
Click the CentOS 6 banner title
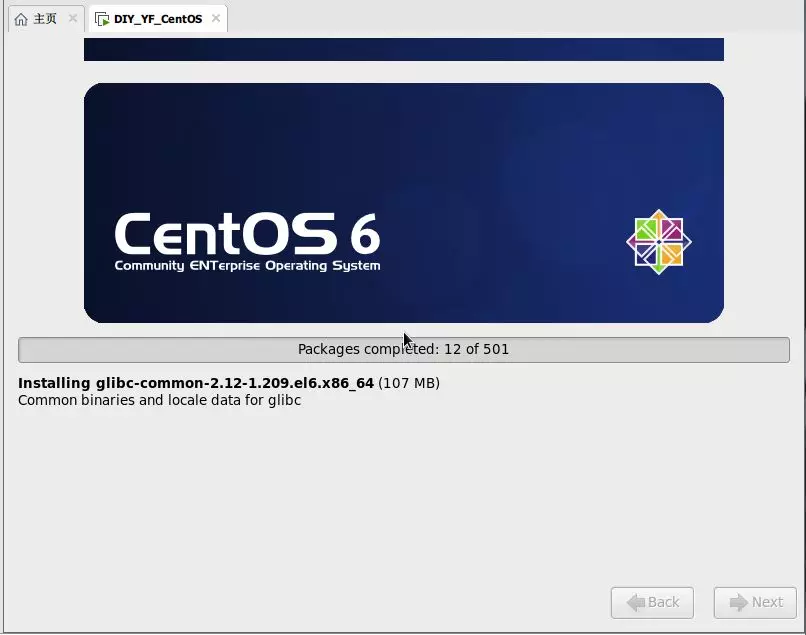[247, 234]
